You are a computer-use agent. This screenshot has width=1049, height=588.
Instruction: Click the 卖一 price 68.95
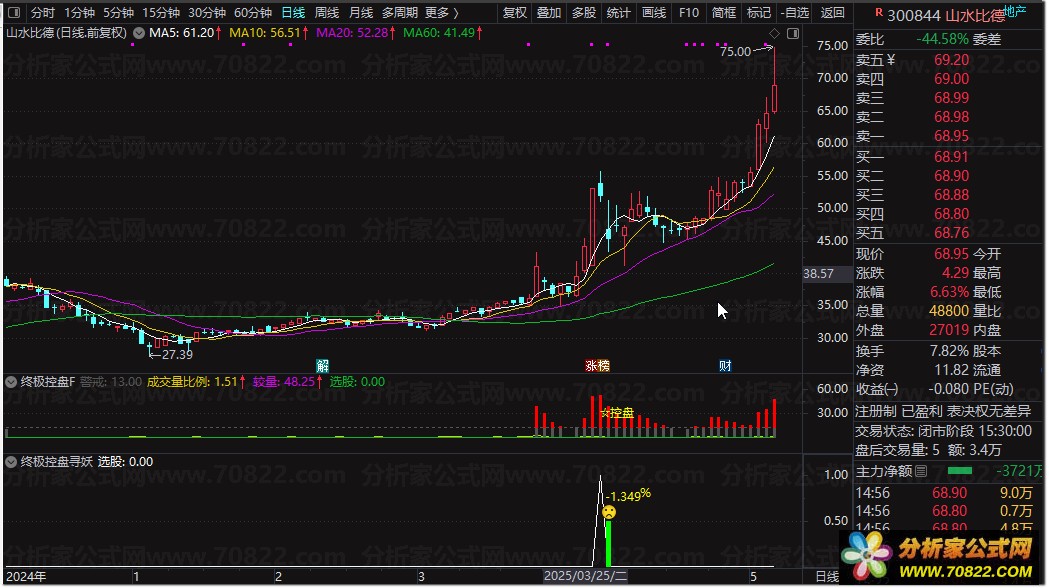[951, 136]
